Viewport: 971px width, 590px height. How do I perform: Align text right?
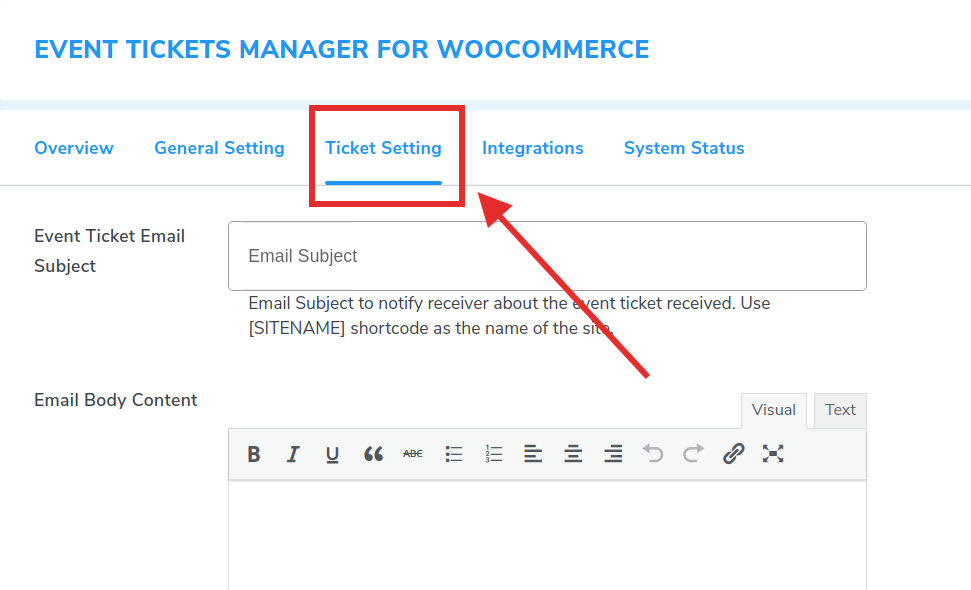(613, 454)
